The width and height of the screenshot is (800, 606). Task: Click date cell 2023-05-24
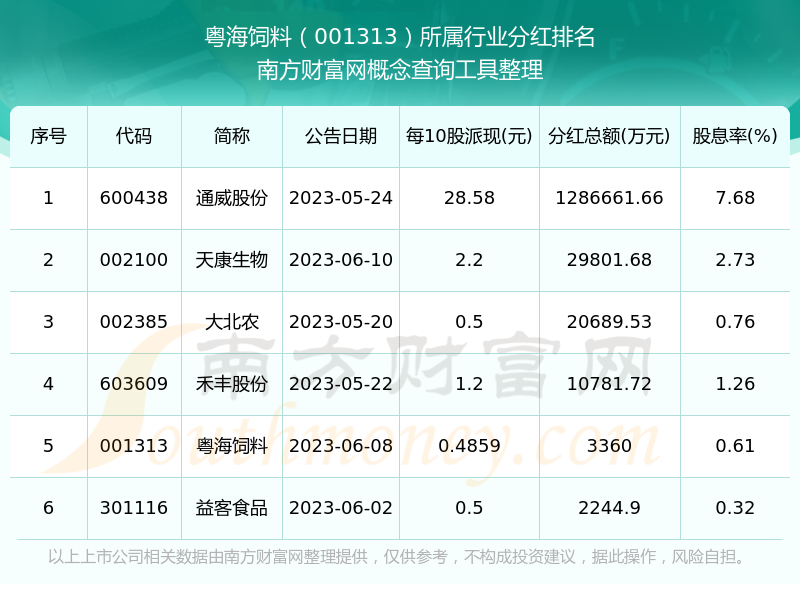(x=341, y=198)
